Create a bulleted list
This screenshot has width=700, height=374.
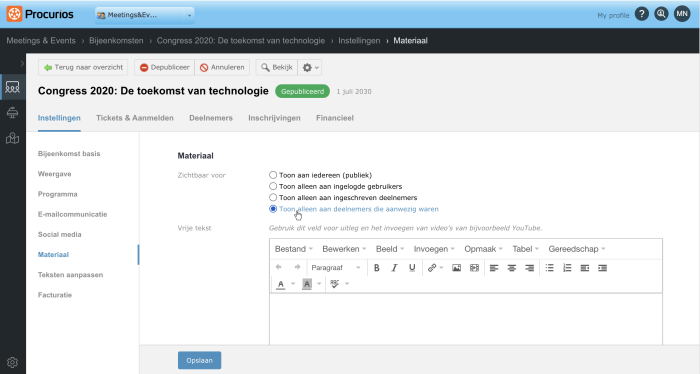pos(550,268)
